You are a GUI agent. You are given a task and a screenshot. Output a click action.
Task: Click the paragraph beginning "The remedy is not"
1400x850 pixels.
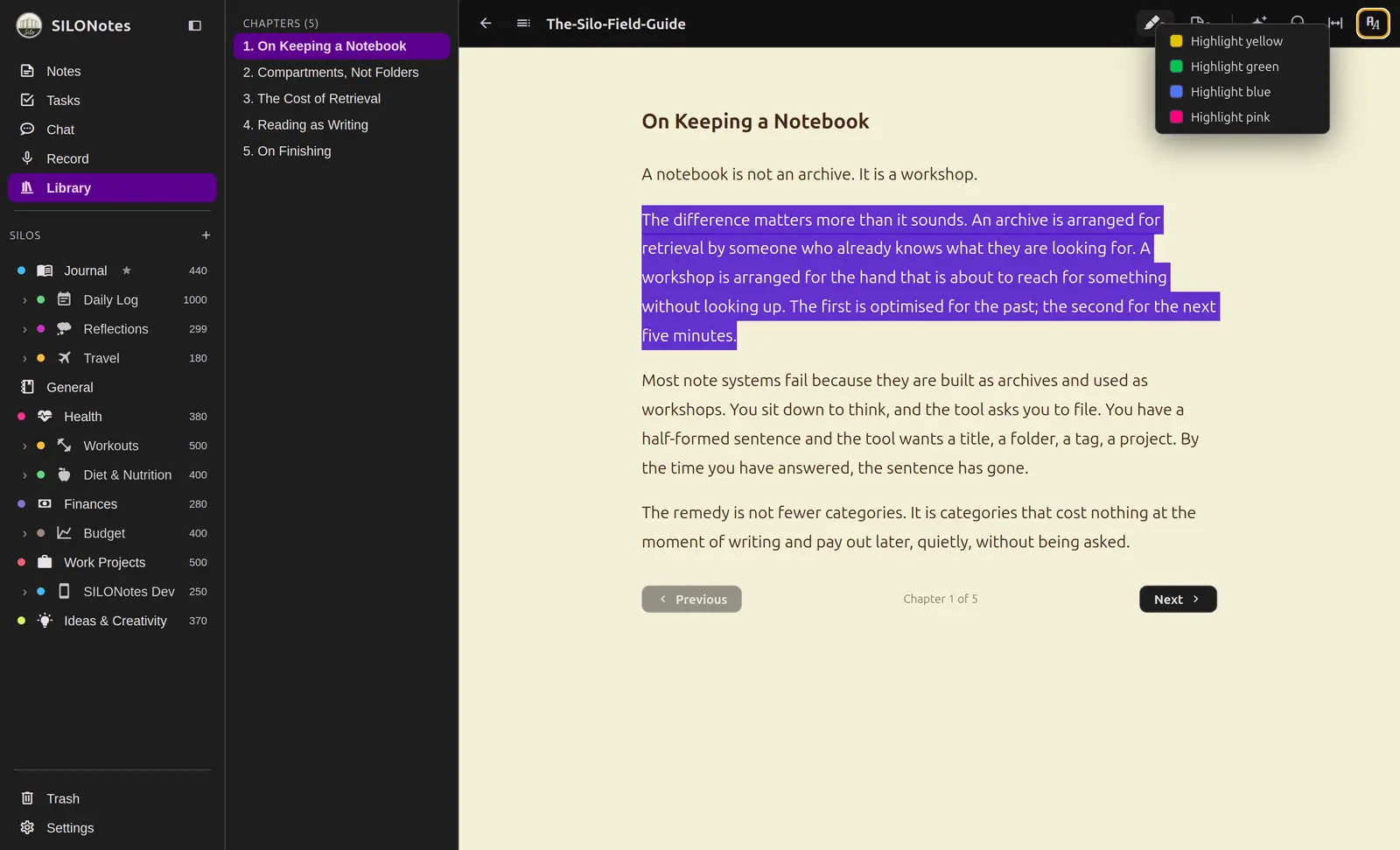[x=919, y=527]
